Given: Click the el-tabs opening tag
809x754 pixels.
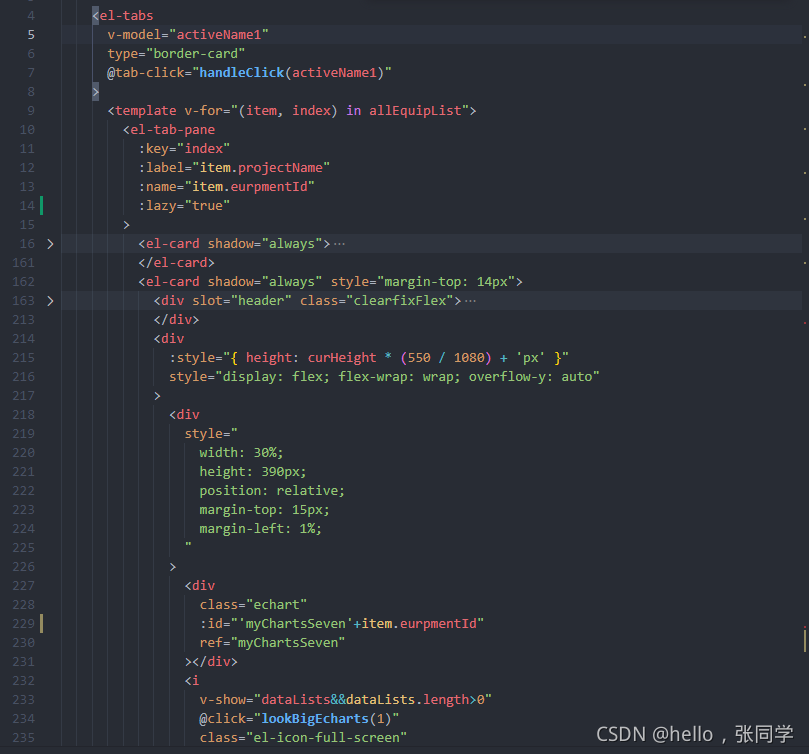Looking at the screenshot, I should click(x=123, y=15).
